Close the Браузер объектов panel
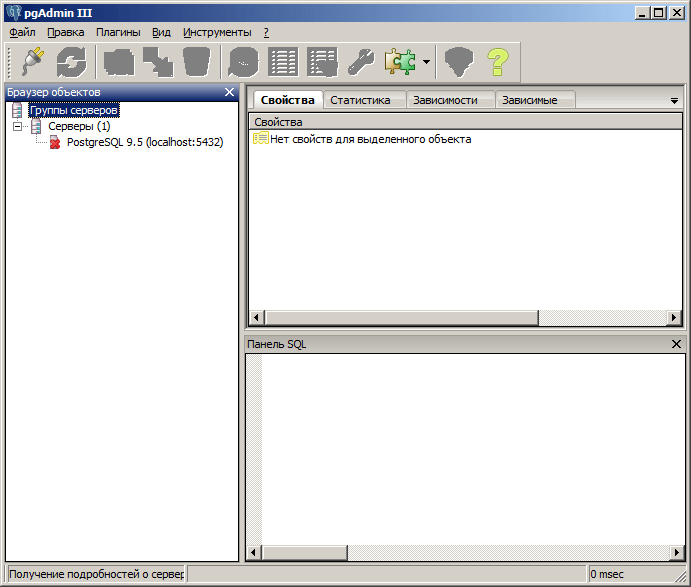 [230, 92]
